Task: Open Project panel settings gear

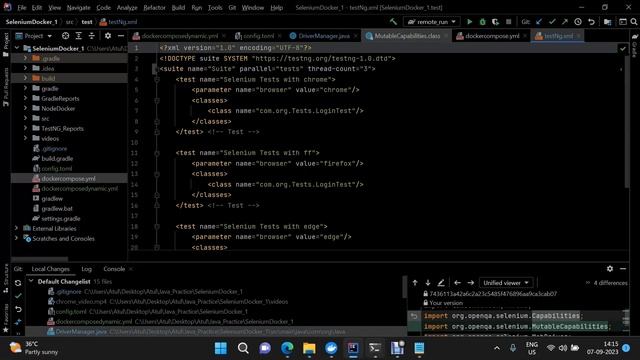Action: [108, 36]
